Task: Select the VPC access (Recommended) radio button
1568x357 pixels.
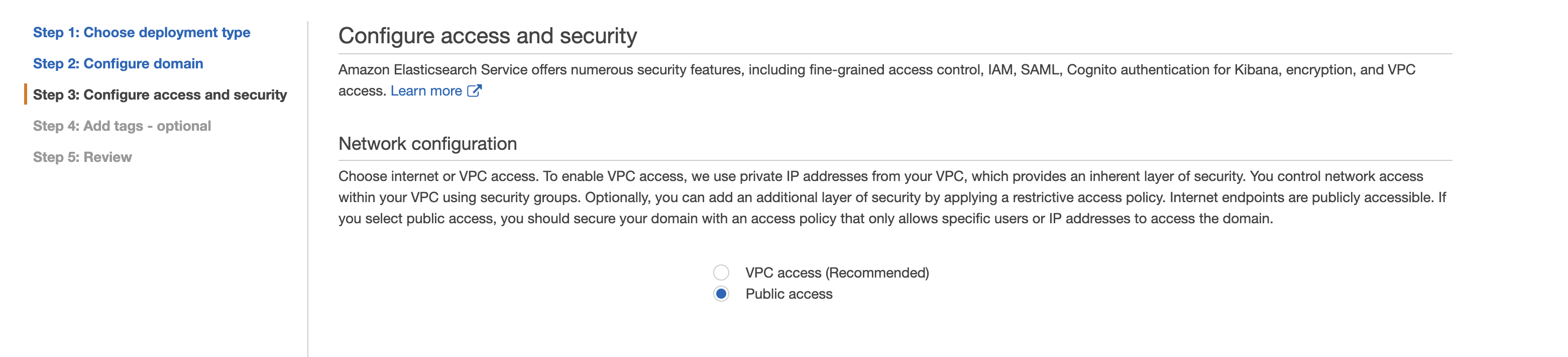Action: pos(721,273)
